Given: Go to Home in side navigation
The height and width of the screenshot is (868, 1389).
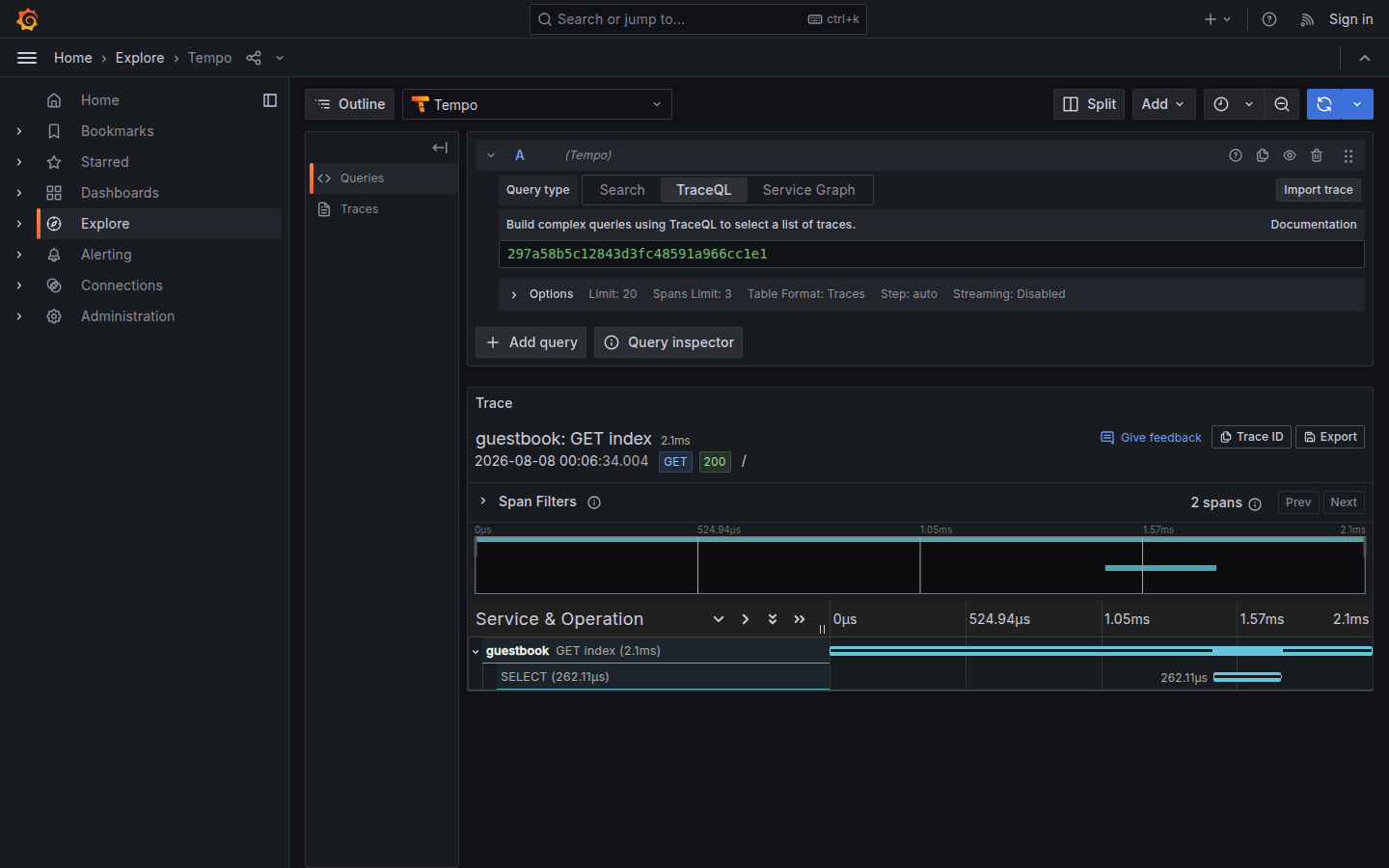Looking at the screenshot, I should click(x=100, y=100).
